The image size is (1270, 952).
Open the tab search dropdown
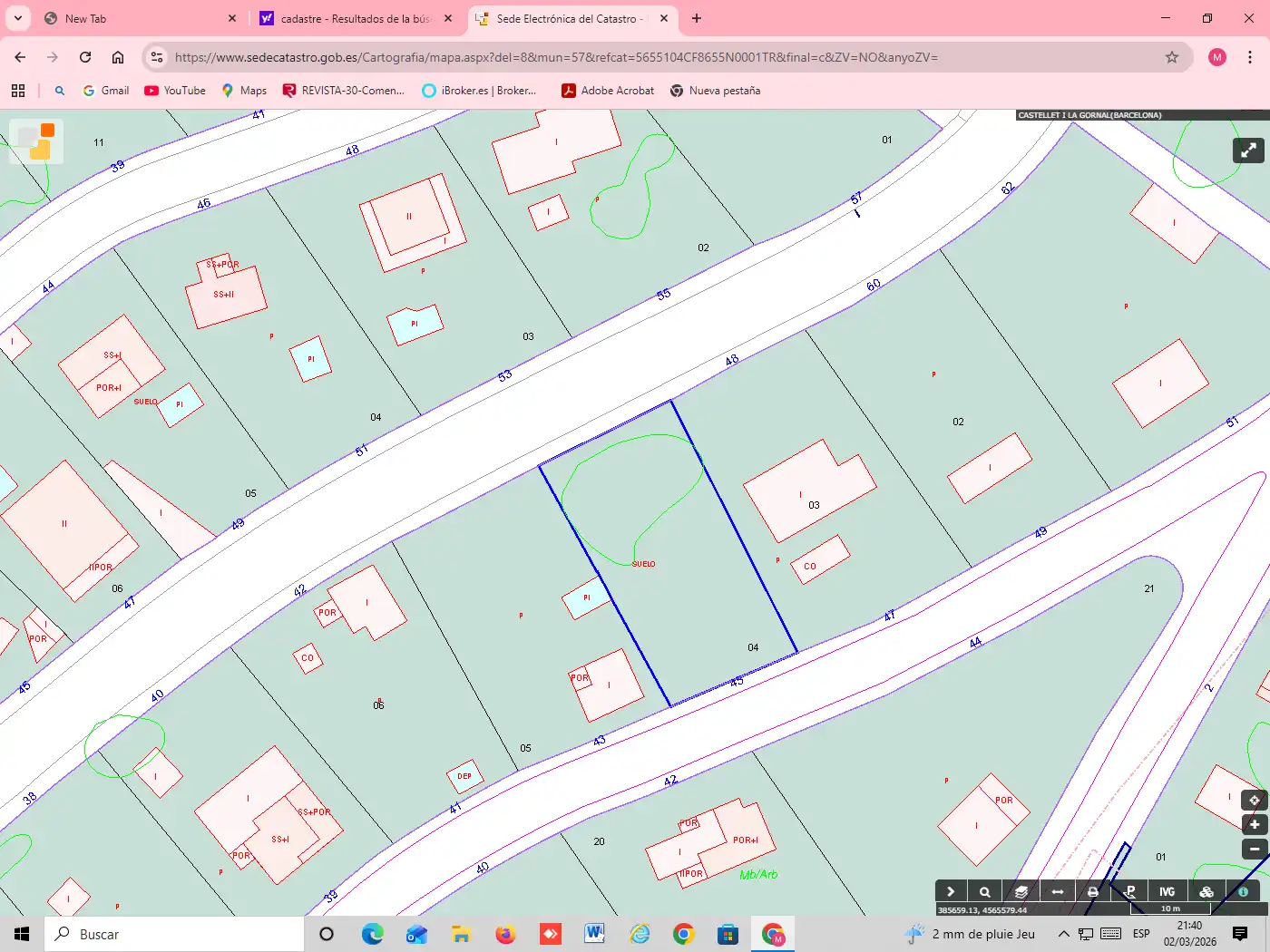pyautogui.click(x=18, y=18)
